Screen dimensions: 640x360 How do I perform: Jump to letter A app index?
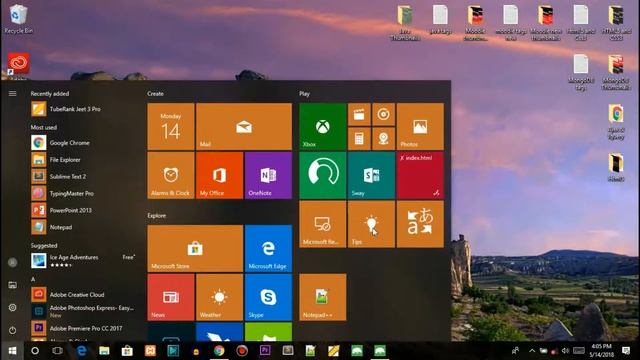[x=33, y=279]
